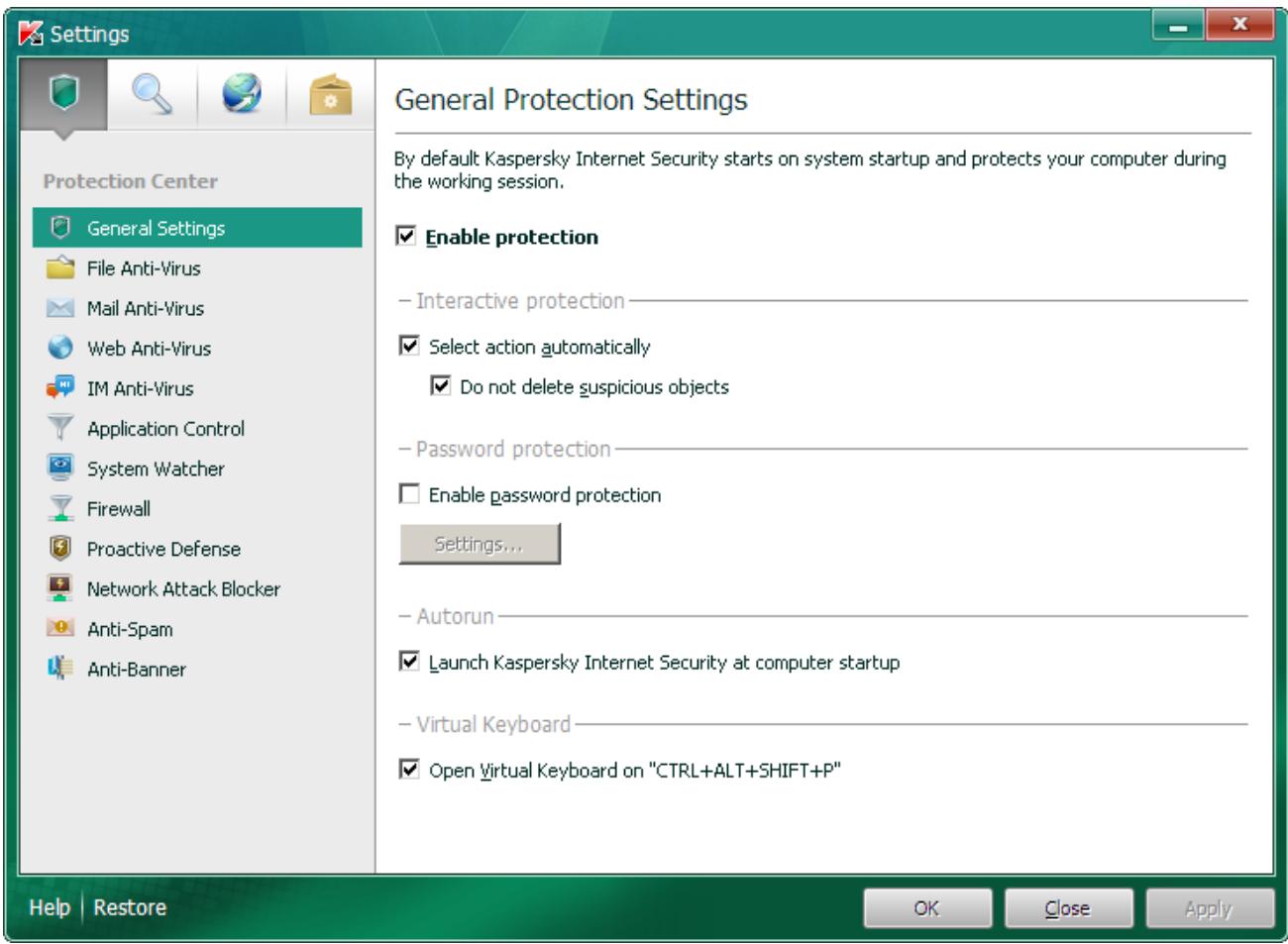
Task: Toggle Select action automatically checkbox
Action: point(409,346)
